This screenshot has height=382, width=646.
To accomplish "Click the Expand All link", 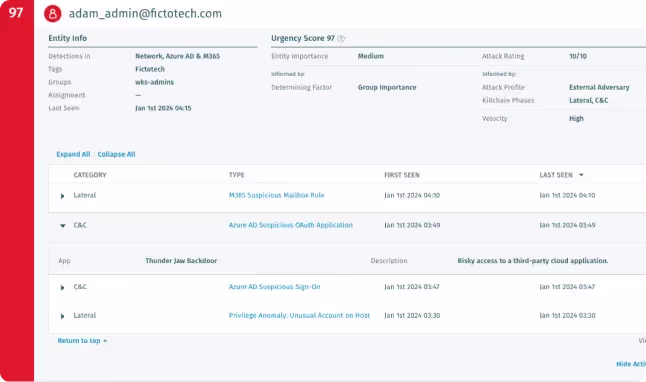I will 73,154.
